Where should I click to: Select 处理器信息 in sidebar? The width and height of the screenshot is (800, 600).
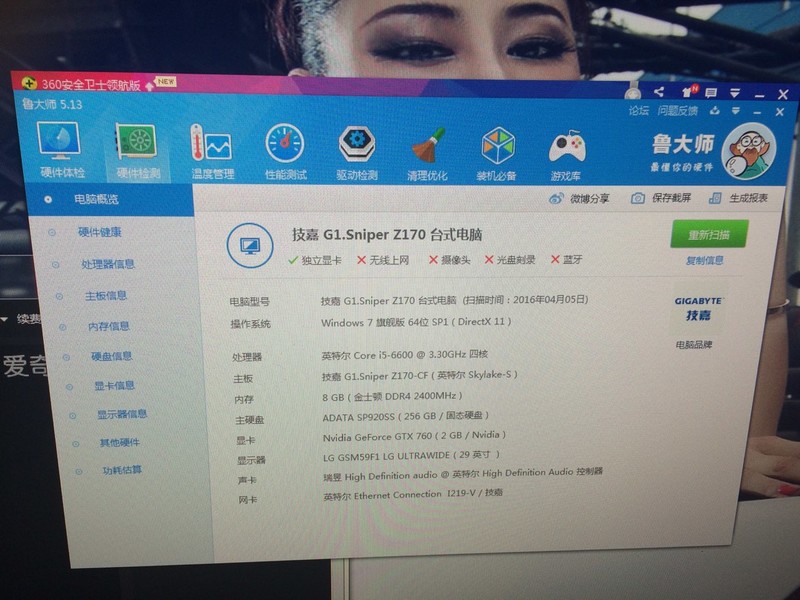pos(108,264)
